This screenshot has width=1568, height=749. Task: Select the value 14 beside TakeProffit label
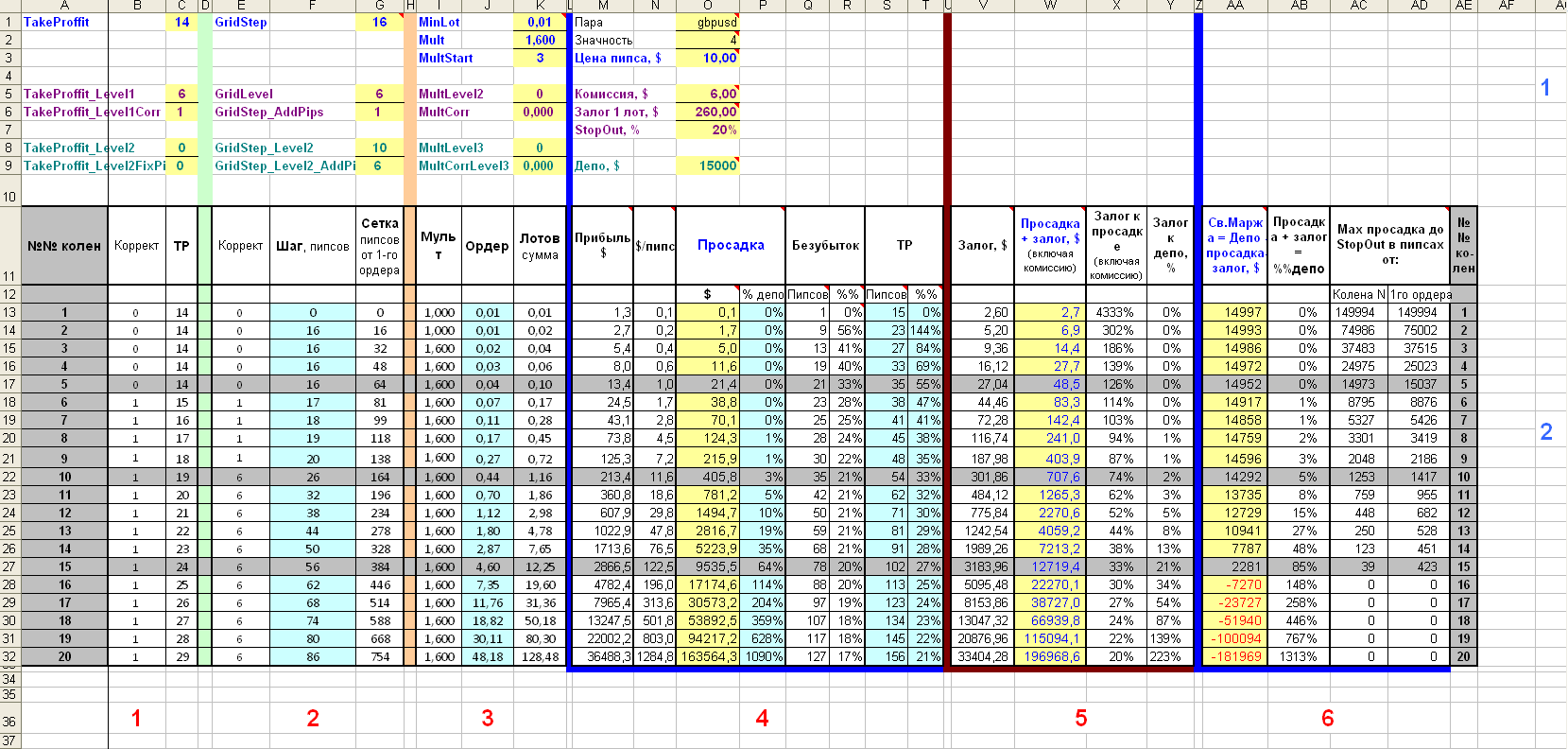(x=181, y=22)
